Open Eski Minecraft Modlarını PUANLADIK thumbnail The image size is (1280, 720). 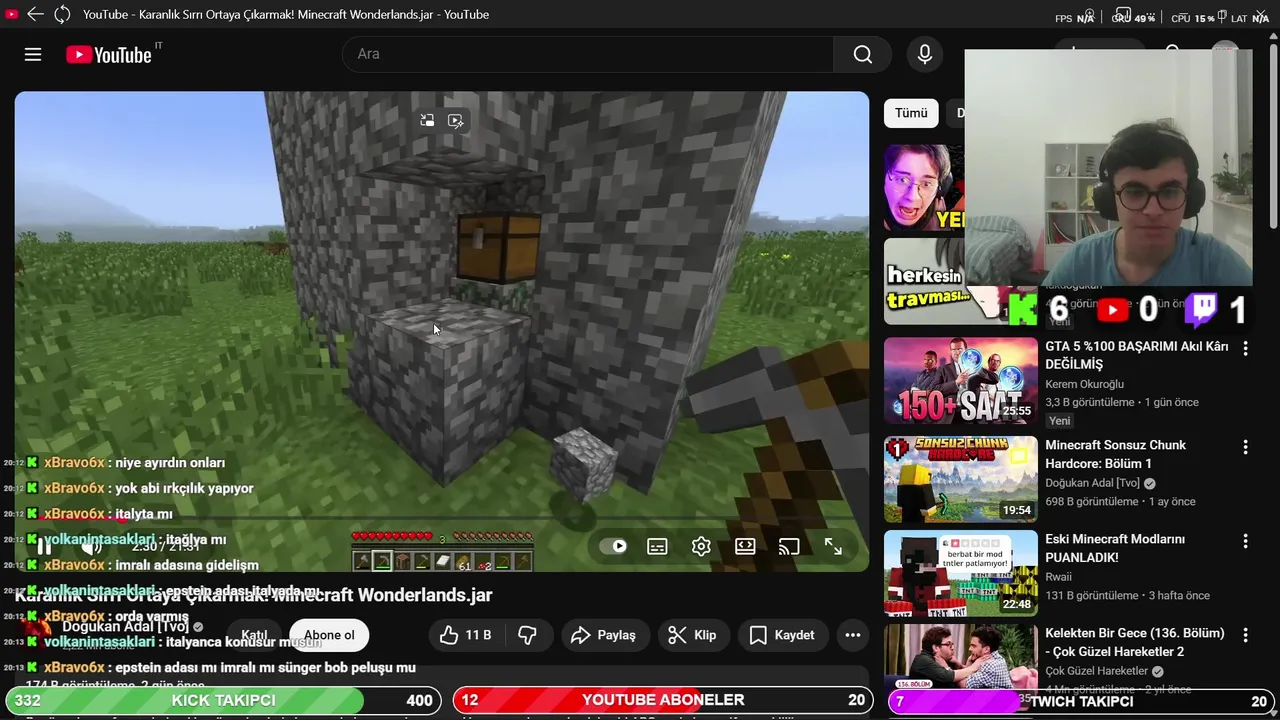961,574
